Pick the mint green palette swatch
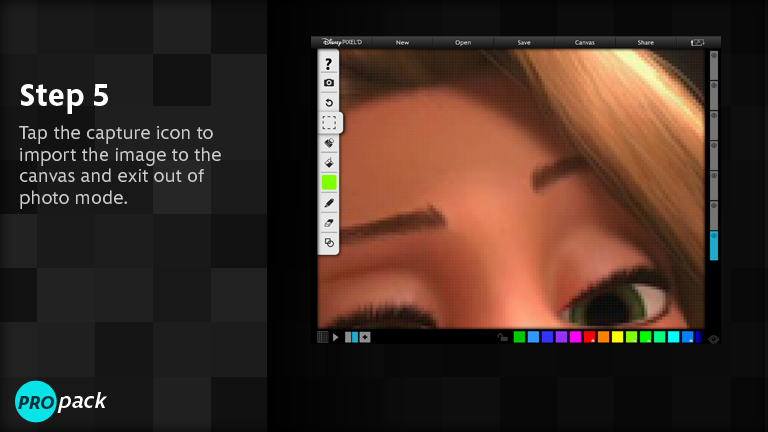768x432 pixels. pos(660,336)
